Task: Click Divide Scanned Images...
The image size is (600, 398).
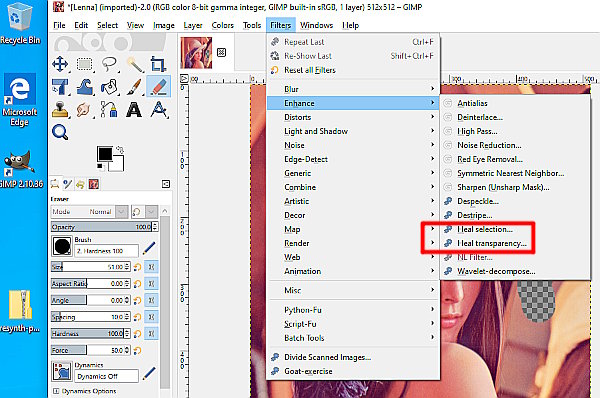Action: point(353,357)
